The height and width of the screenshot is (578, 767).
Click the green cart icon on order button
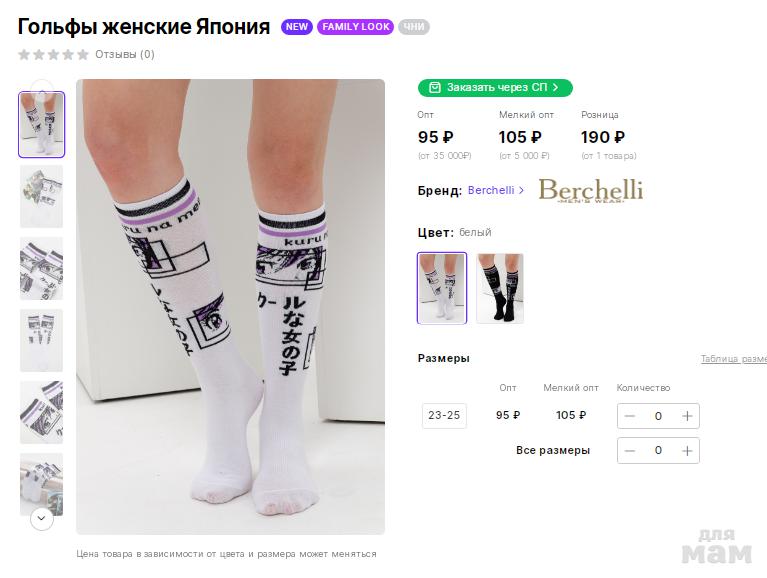434,88
